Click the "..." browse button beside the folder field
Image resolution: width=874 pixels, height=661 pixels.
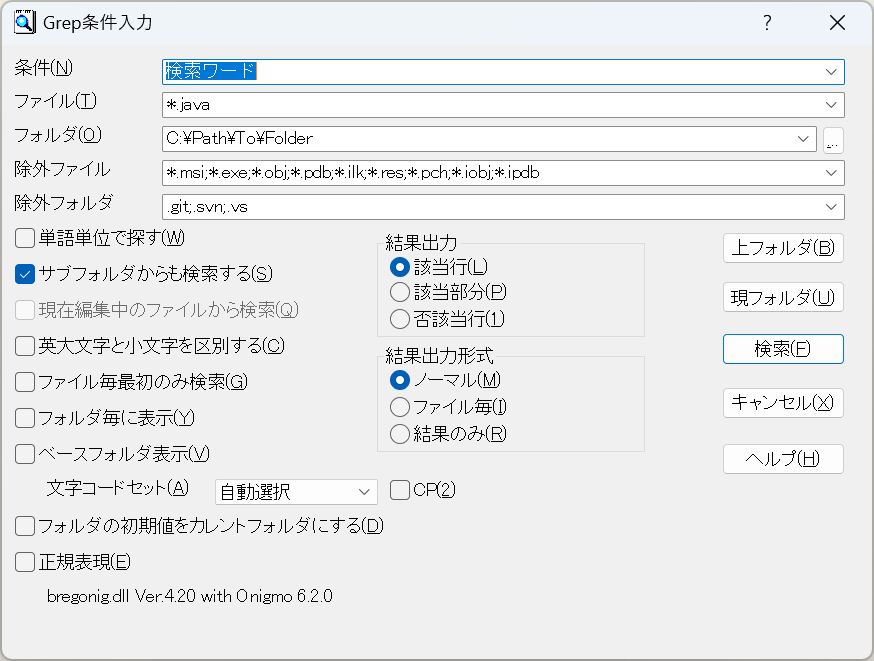tap(832, 138)
